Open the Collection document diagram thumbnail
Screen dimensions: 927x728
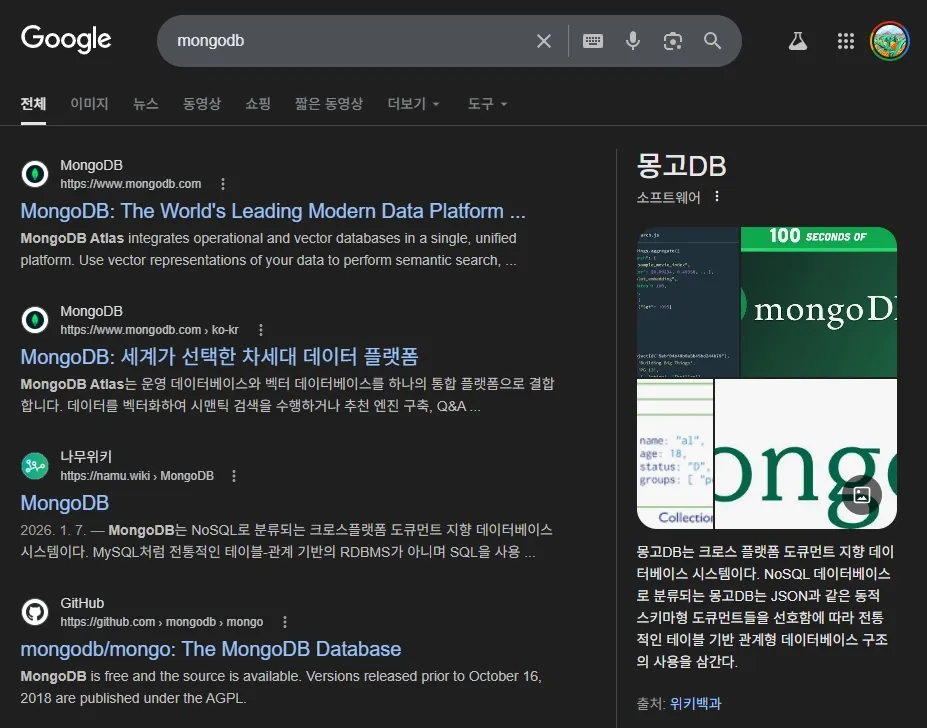(x=675, y=454)
